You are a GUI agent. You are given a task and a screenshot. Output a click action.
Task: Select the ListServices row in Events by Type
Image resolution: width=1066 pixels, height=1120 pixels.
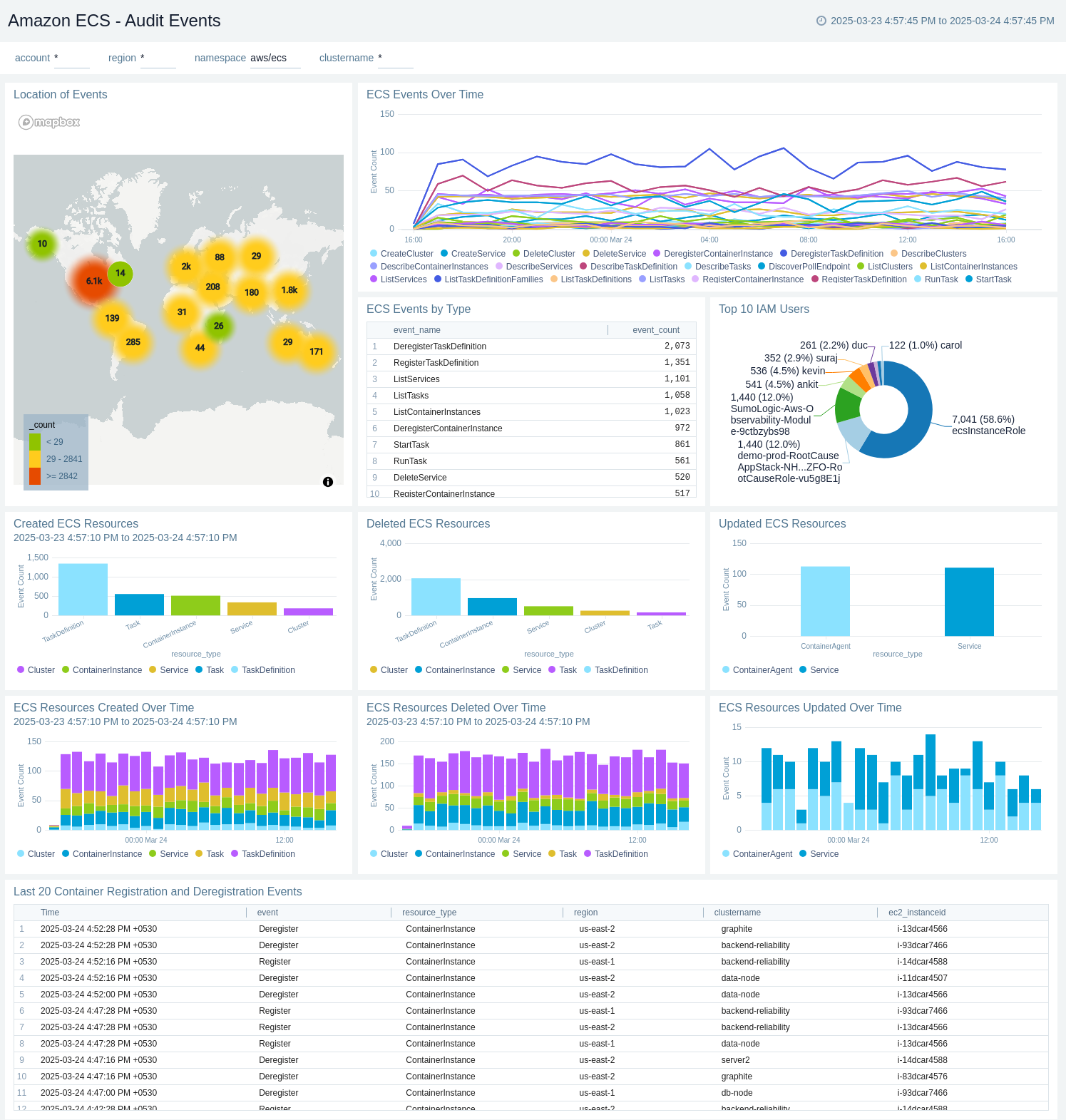(531, 379)
